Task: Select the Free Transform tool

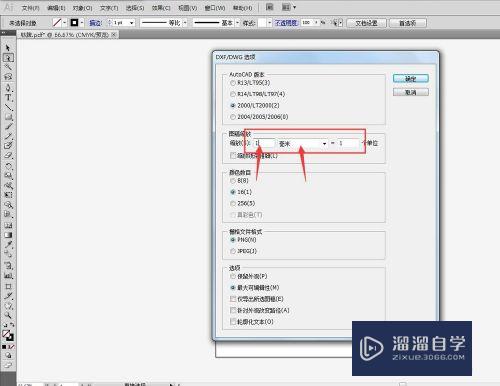Action: [x=8, y=195]
